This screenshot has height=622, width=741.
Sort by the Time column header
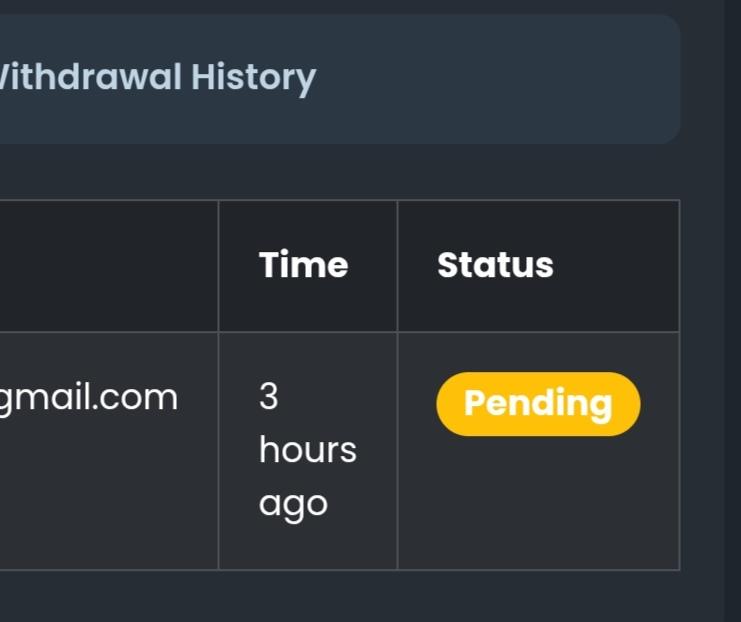pyautogui.click(x=303, y=265)
